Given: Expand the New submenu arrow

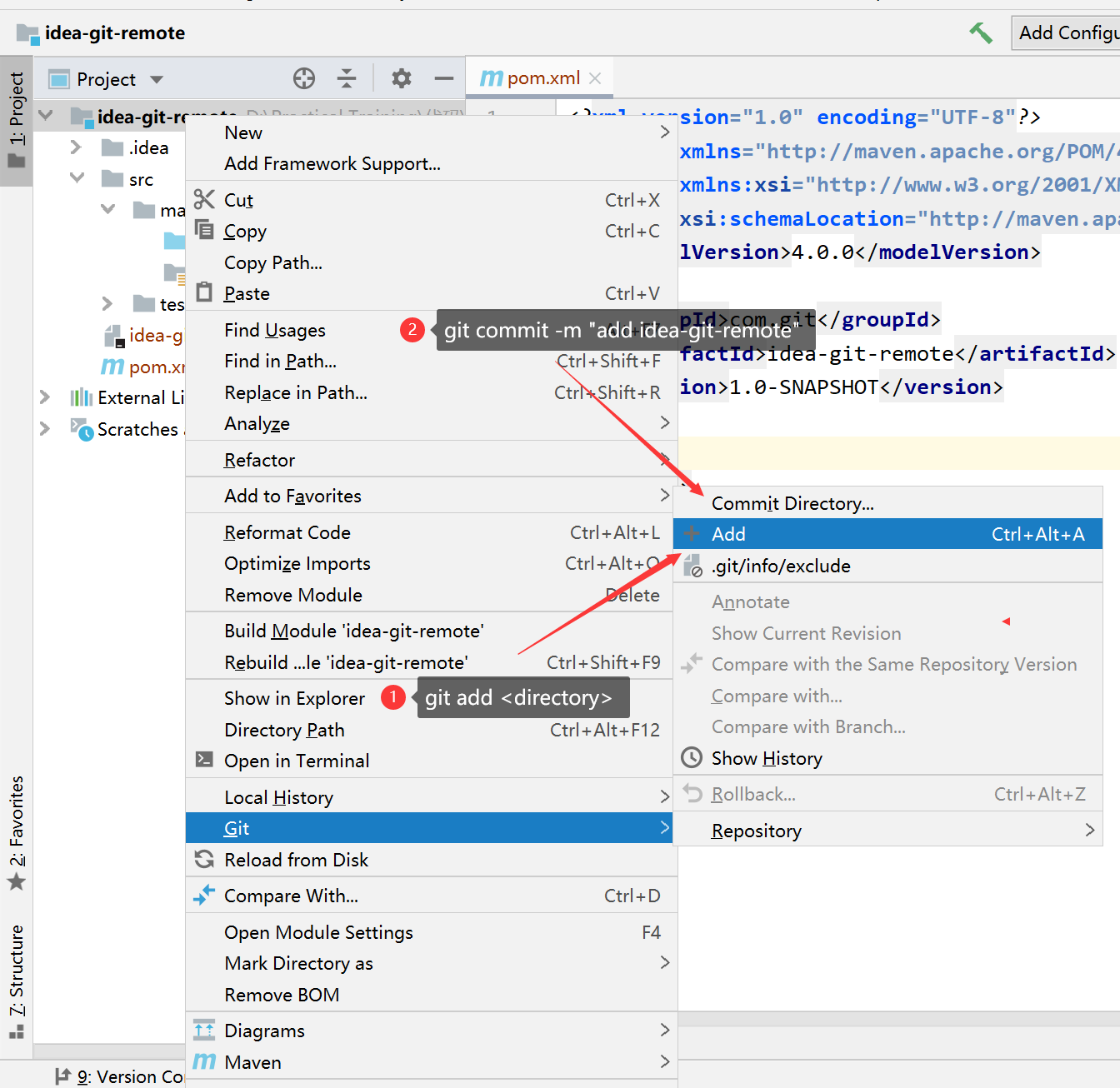Looking at the screenshot, I should click(664, 132).
